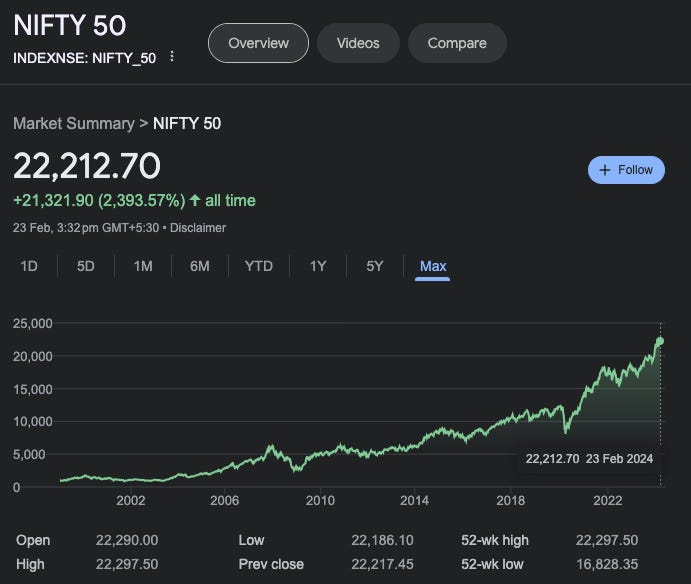
Task: Click the green upward arrow beside all time
Action: pos(195,201)
